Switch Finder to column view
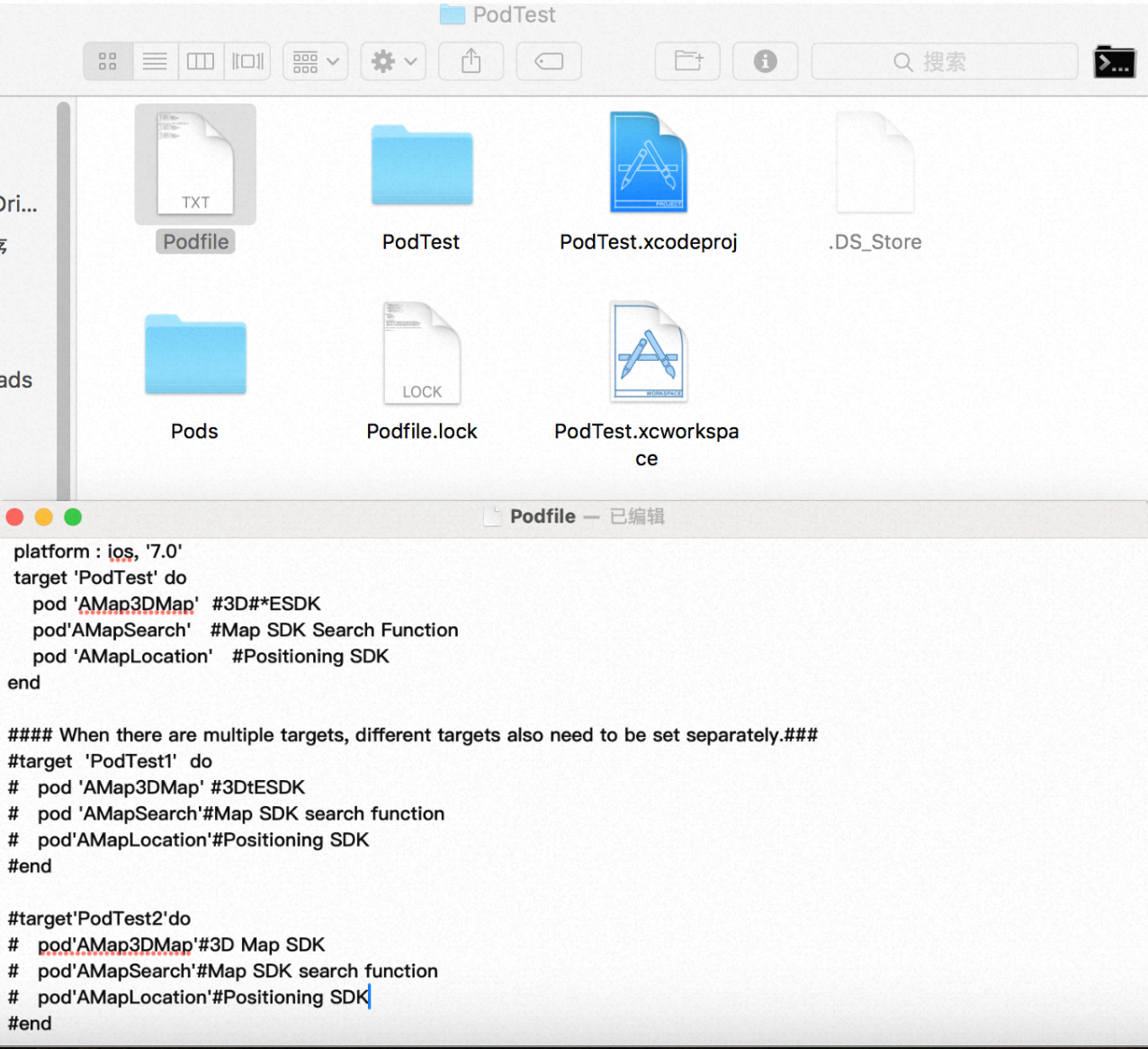The height and width of the screenshot is (1049, 1148). (201, 61)
